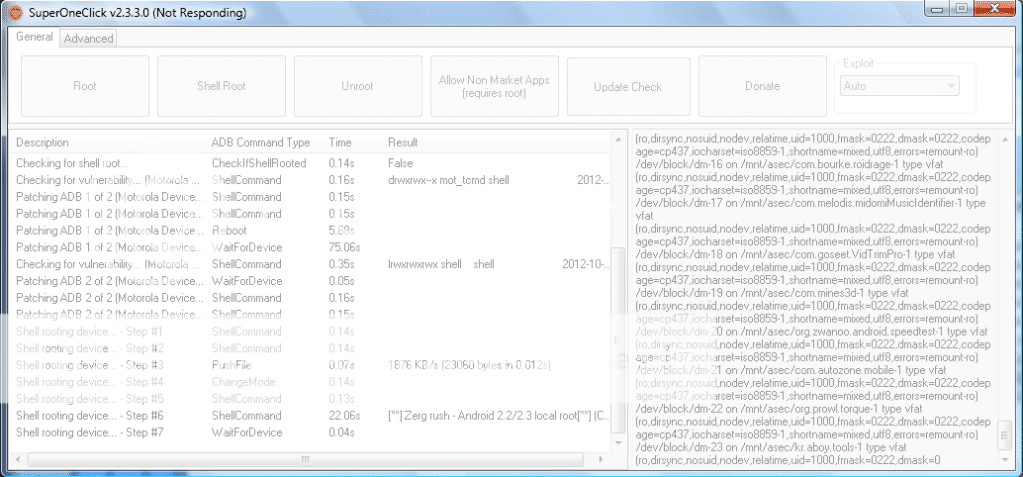This screenshot has width=1023, height=477.
Task: Select the General tab
Action: point(34,37)
